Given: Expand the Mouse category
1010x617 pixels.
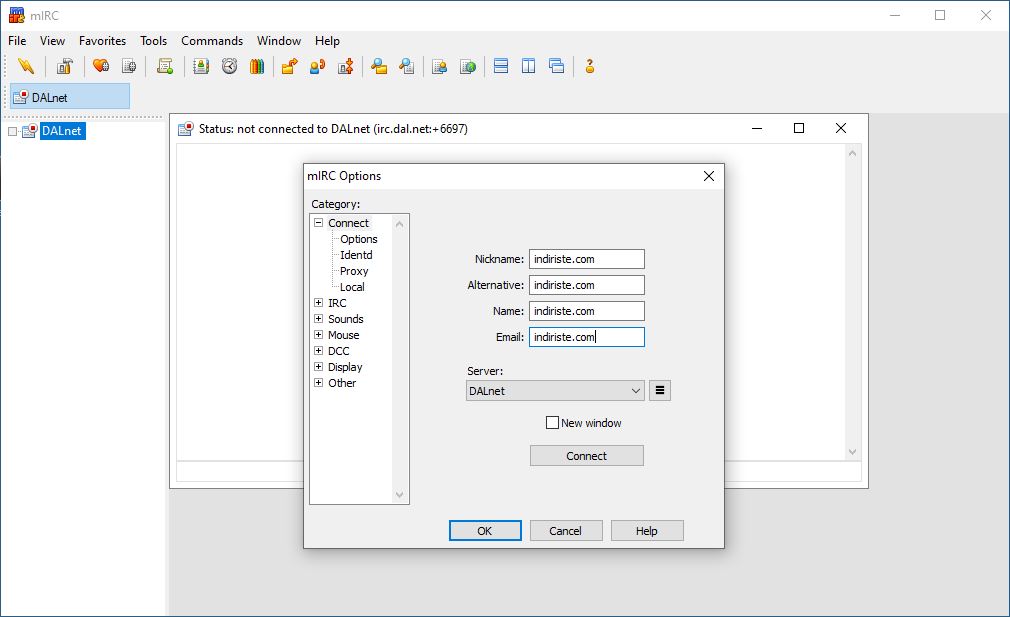Looking at the screenshot, I should point(318,335).
